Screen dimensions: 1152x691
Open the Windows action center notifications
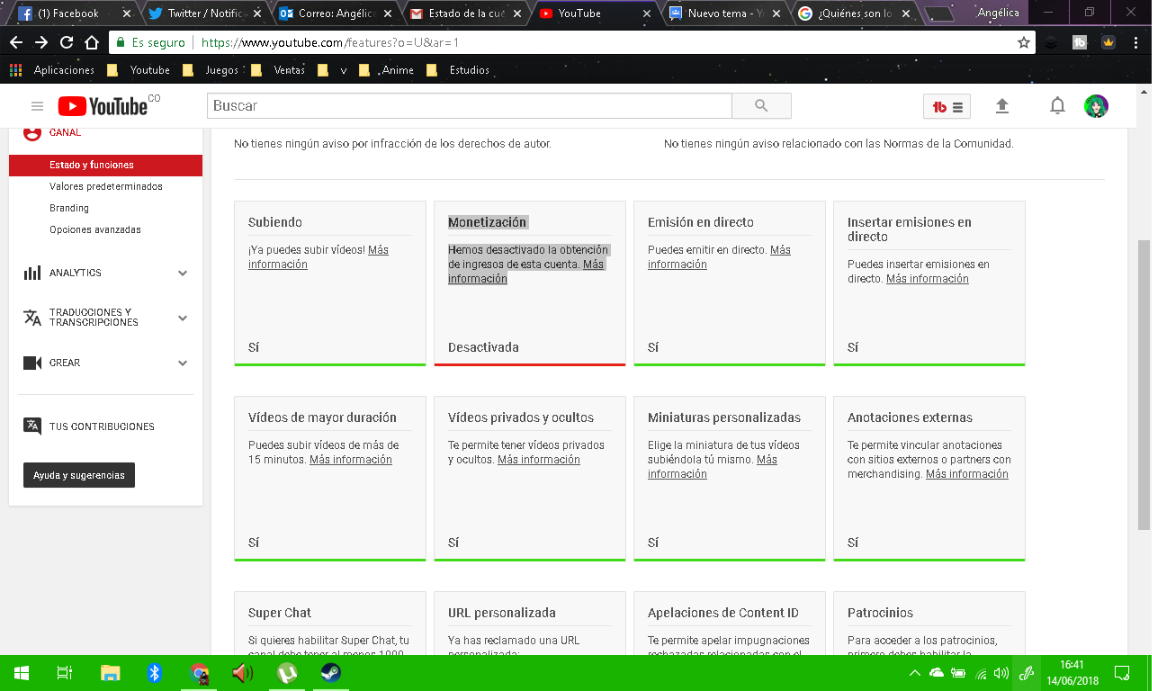coord(1122,673)
